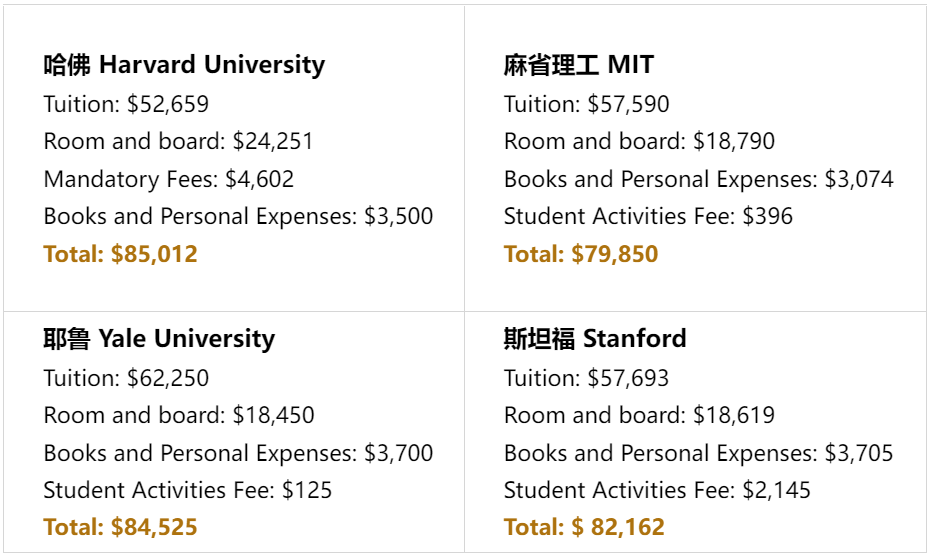This screenshot has height=558, width=931.
Task: Click MIT's Room and board $18,790 line
Action: coord(639,142)
